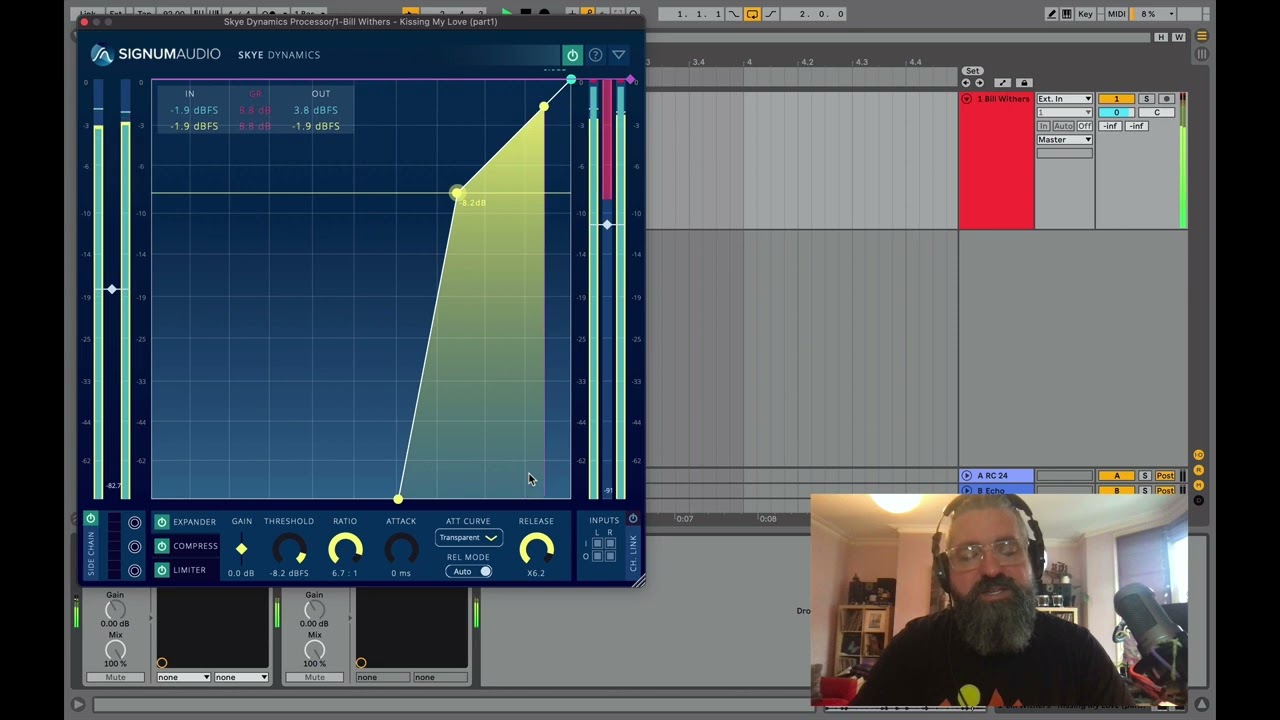This screenshot has height=720, width=1280.
Task: Click the W width button
Action: [x=1179, y=37]
